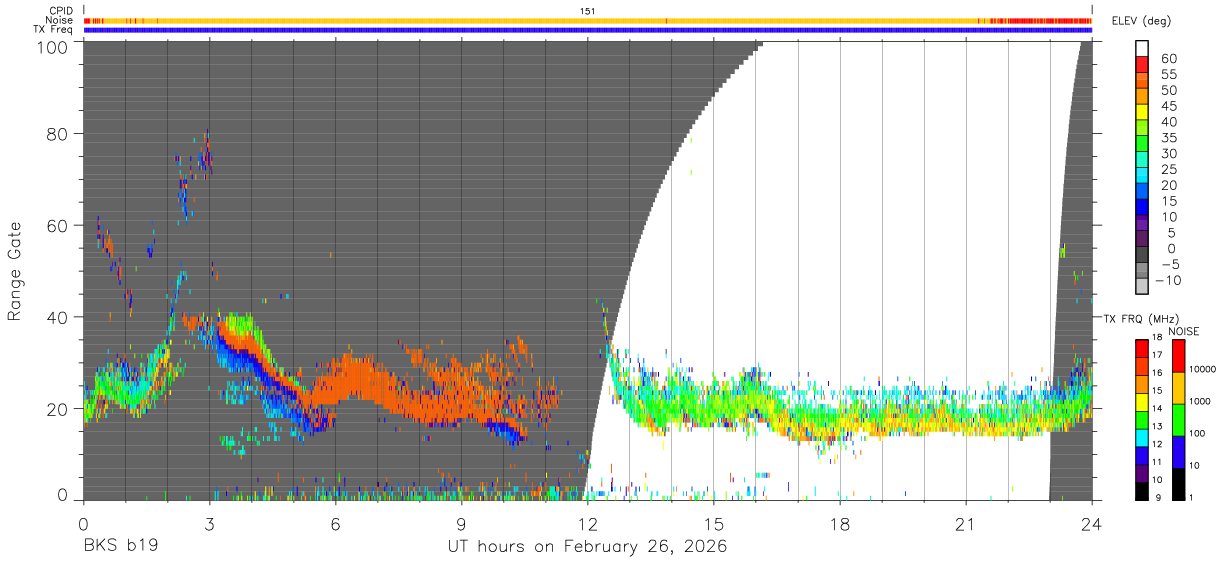
Task: Click elevation legend value 45
Action: pyautogui.click(x=1169, y=106)
